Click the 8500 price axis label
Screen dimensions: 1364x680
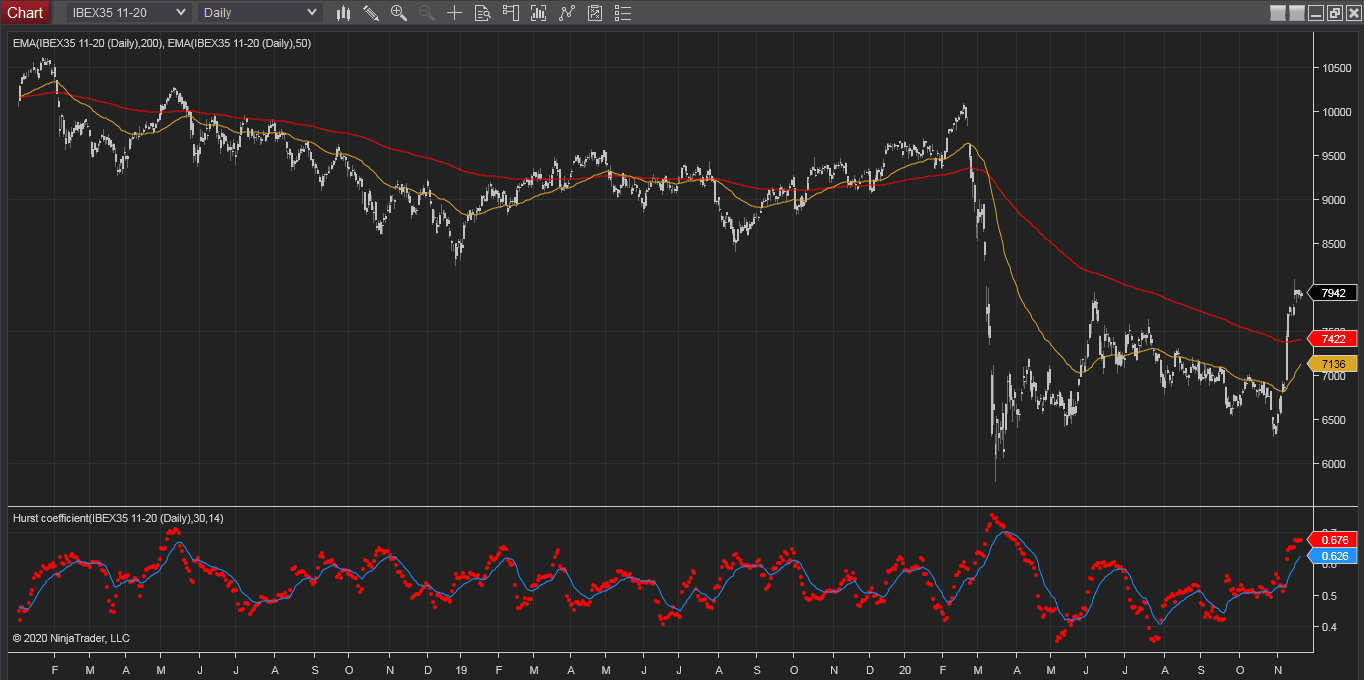[1335, 244]
